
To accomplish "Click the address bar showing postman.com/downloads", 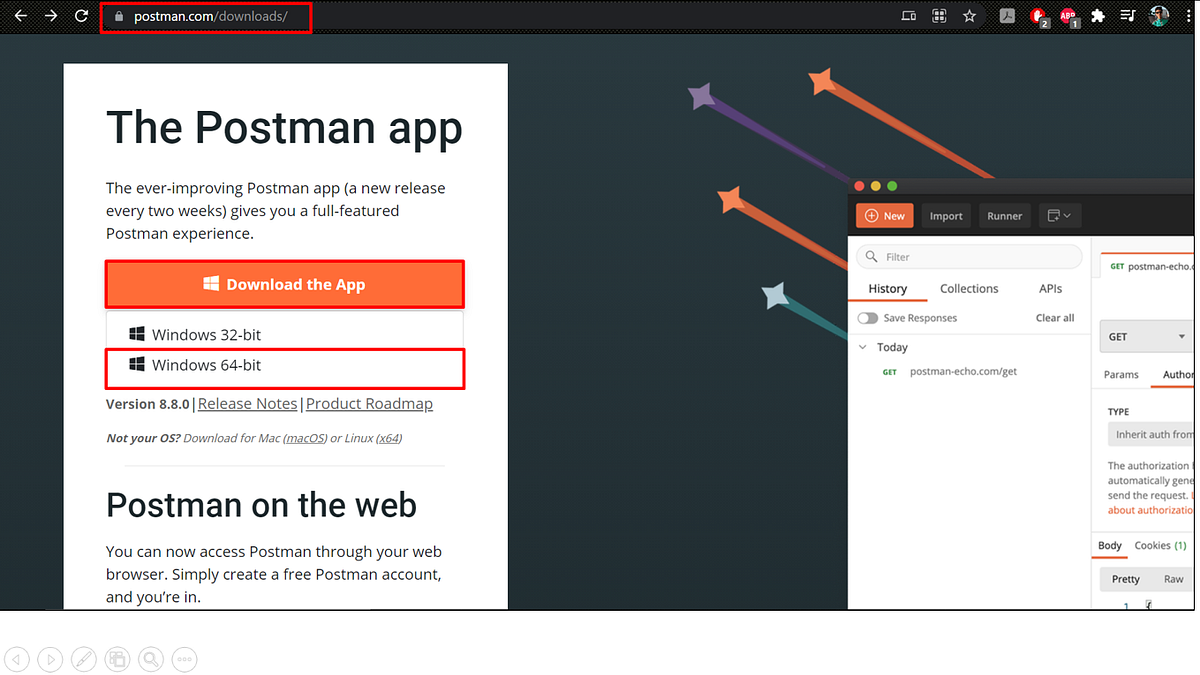I will point(205,16).
